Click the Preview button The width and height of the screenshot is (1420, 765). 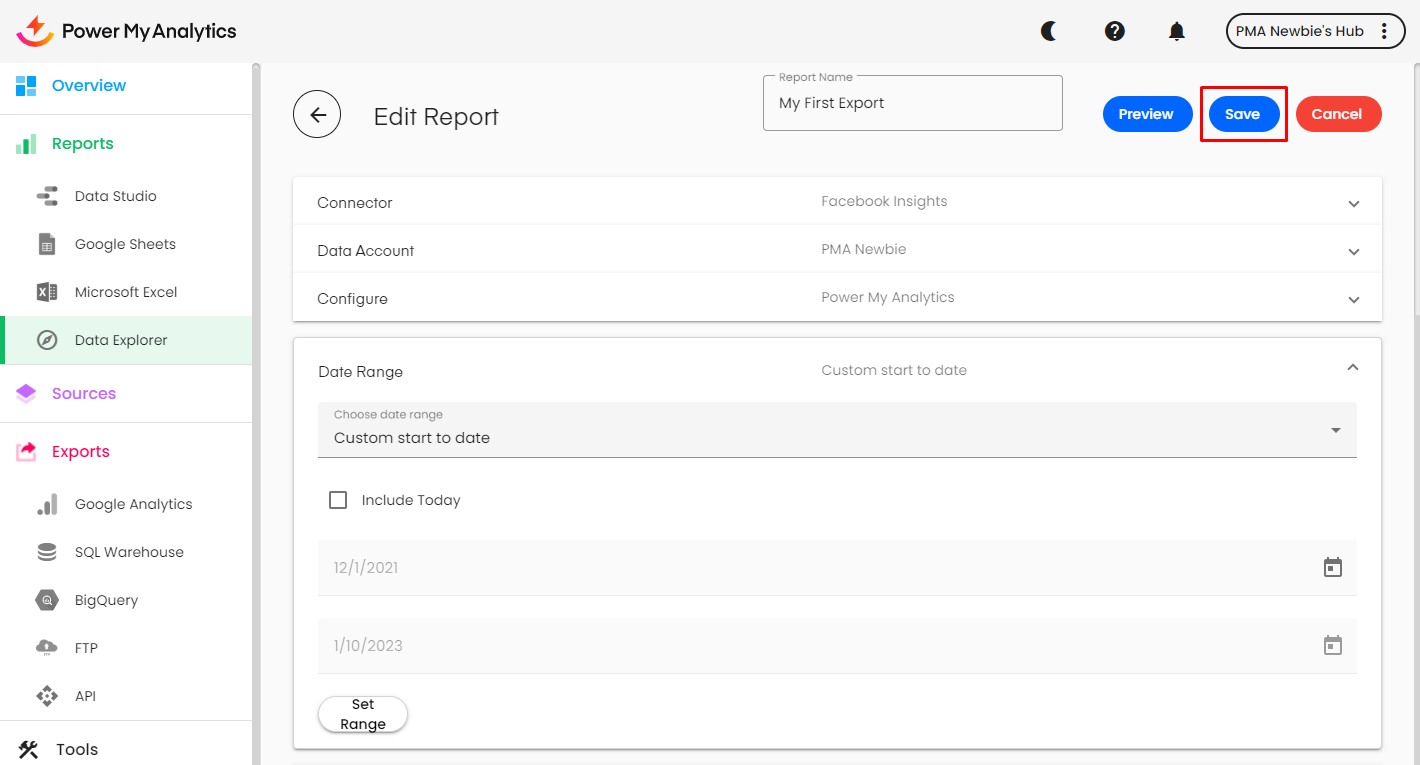click(1146, 114)
